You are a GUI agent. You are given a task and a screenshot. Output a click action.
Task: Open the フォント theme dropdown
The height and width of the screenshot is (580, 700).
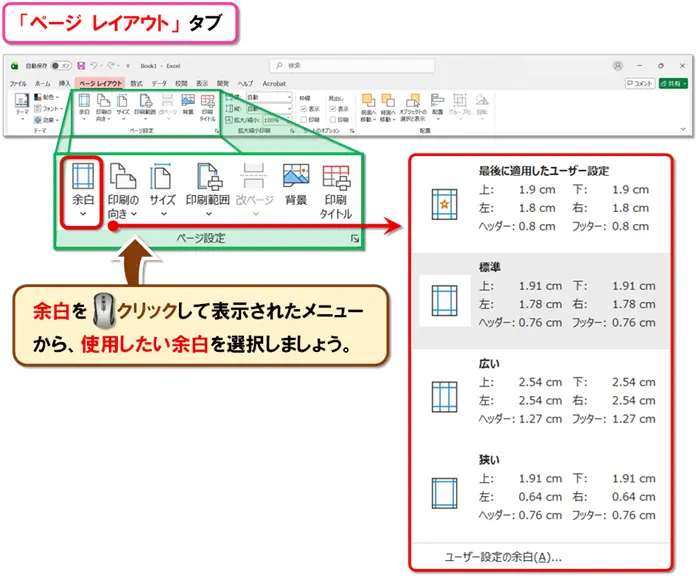pyautogui.click(x=48, y=108)
